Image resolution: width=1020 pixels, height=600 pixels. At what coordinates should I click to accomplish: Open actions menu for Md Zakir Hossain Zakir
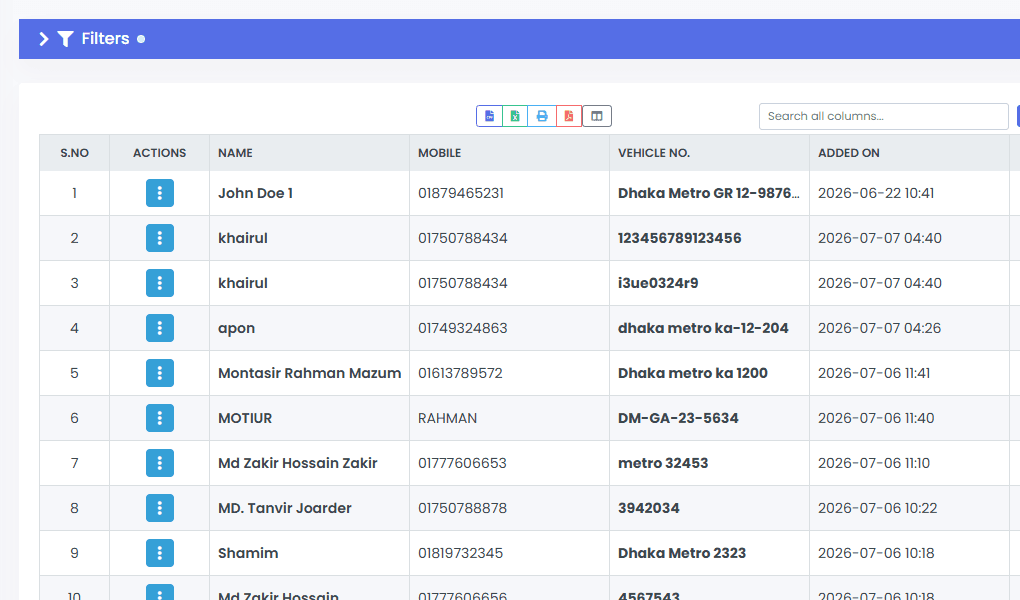(159, 463)
